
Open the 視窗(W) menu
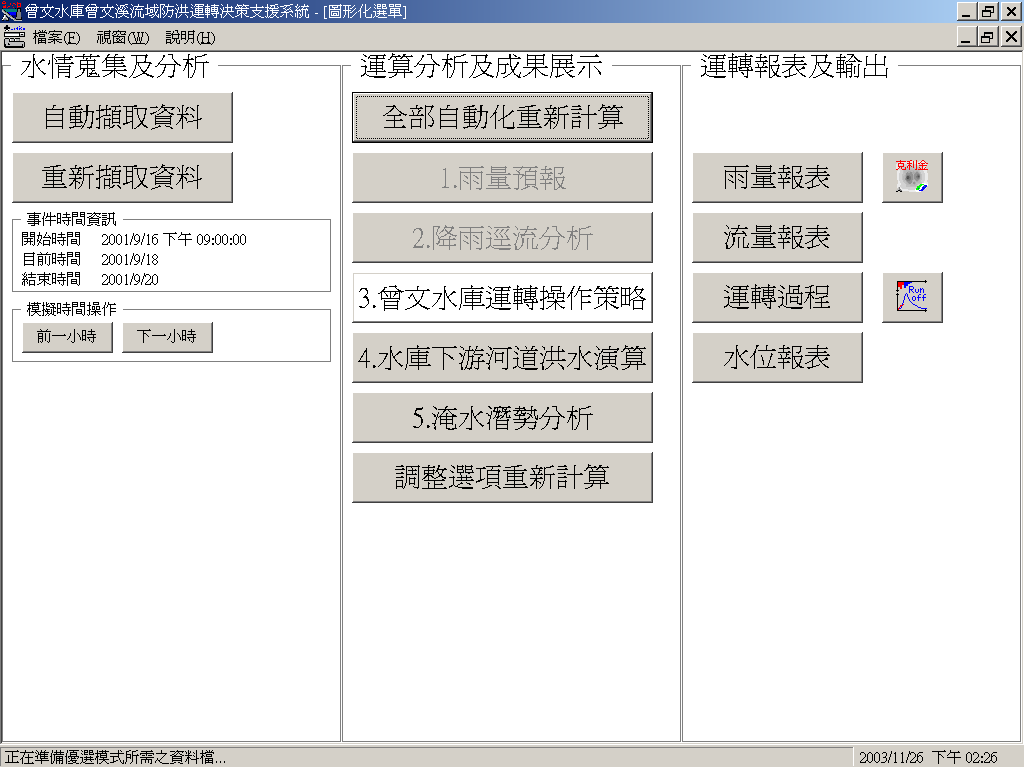point(123,38)
